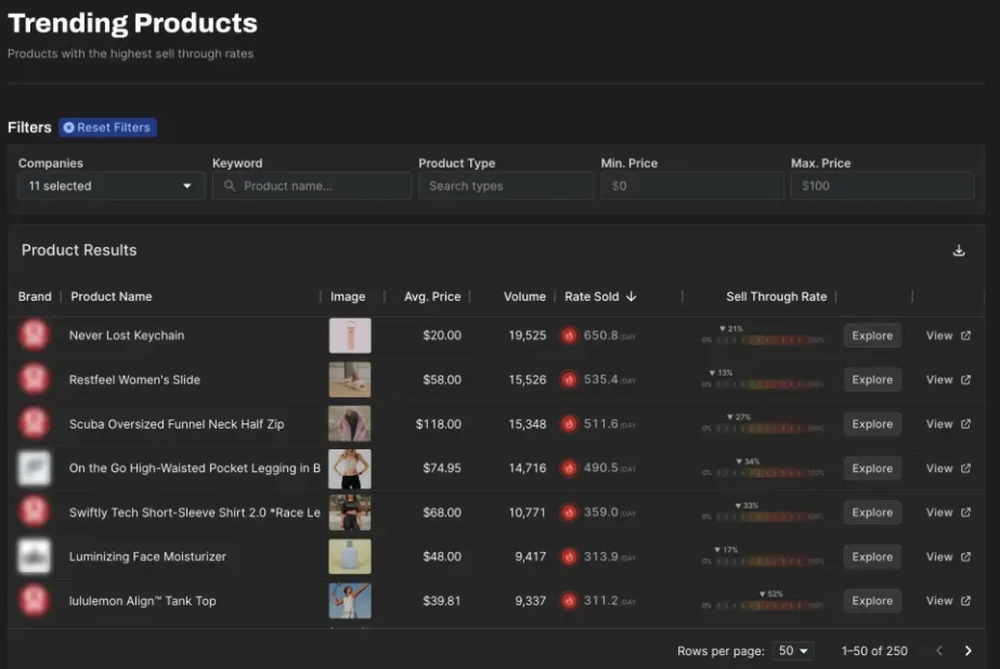Sort by the Sell Through Rate header
1000x669 pixels.
tap(776, 297)
